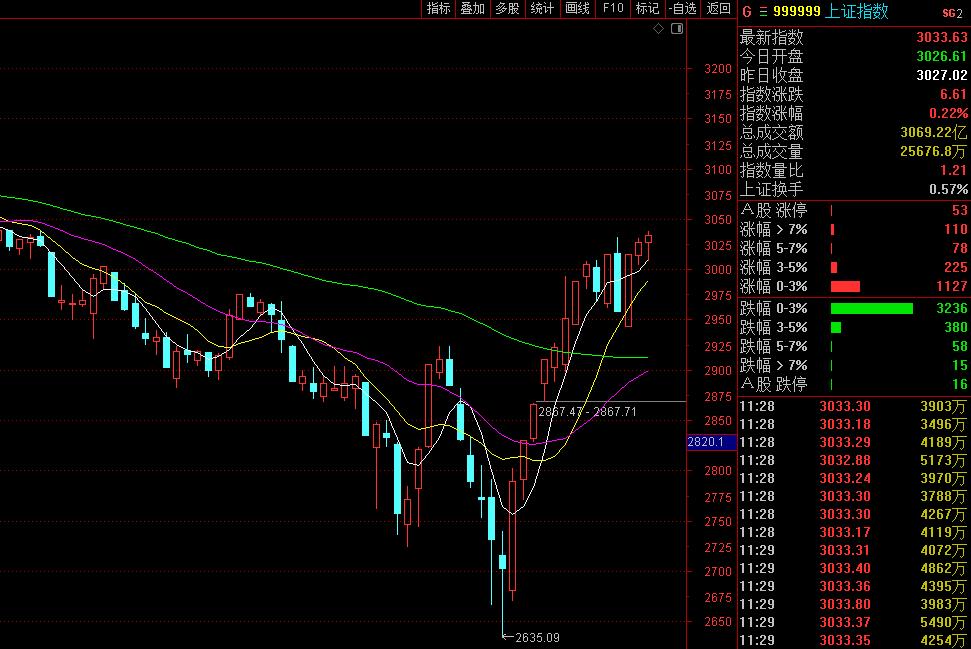The height and width of the screenshot is (649, 971).
Task: Remove from watchlist via -自选
Action: 683,8
